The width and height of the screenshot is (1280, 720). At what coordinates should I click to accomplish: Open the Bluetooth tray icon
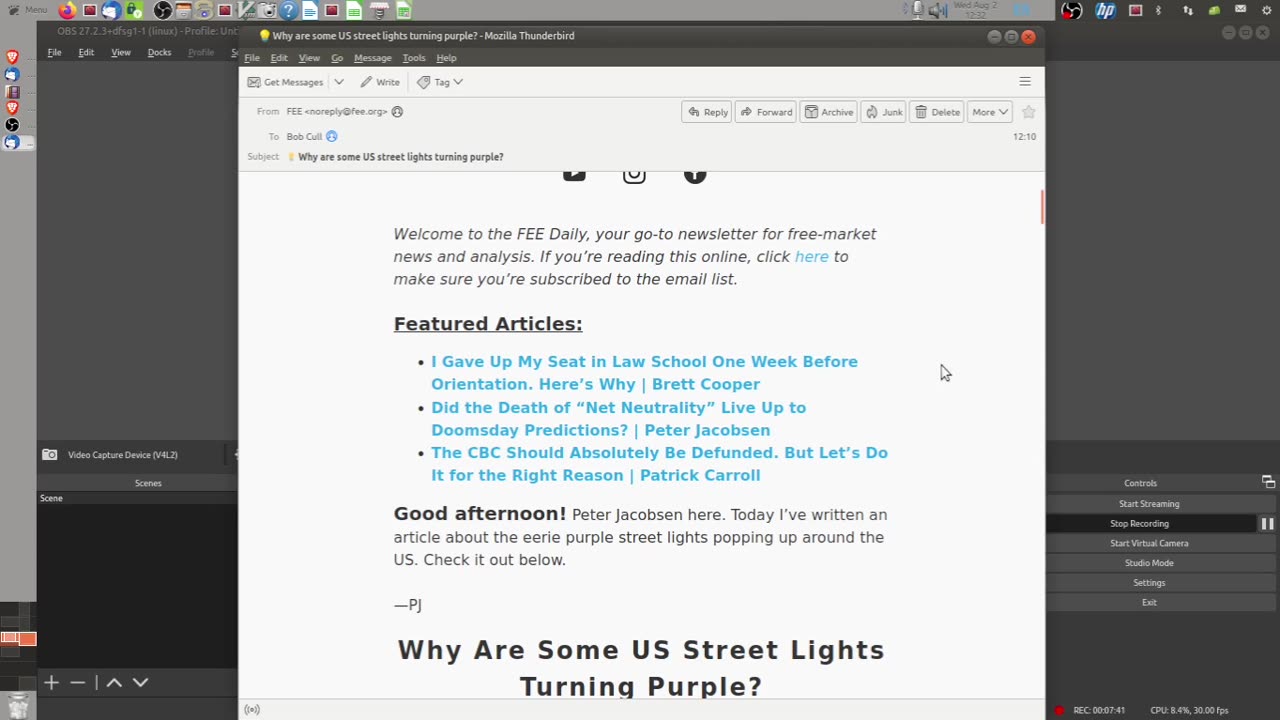click(x=1159, y=10)
